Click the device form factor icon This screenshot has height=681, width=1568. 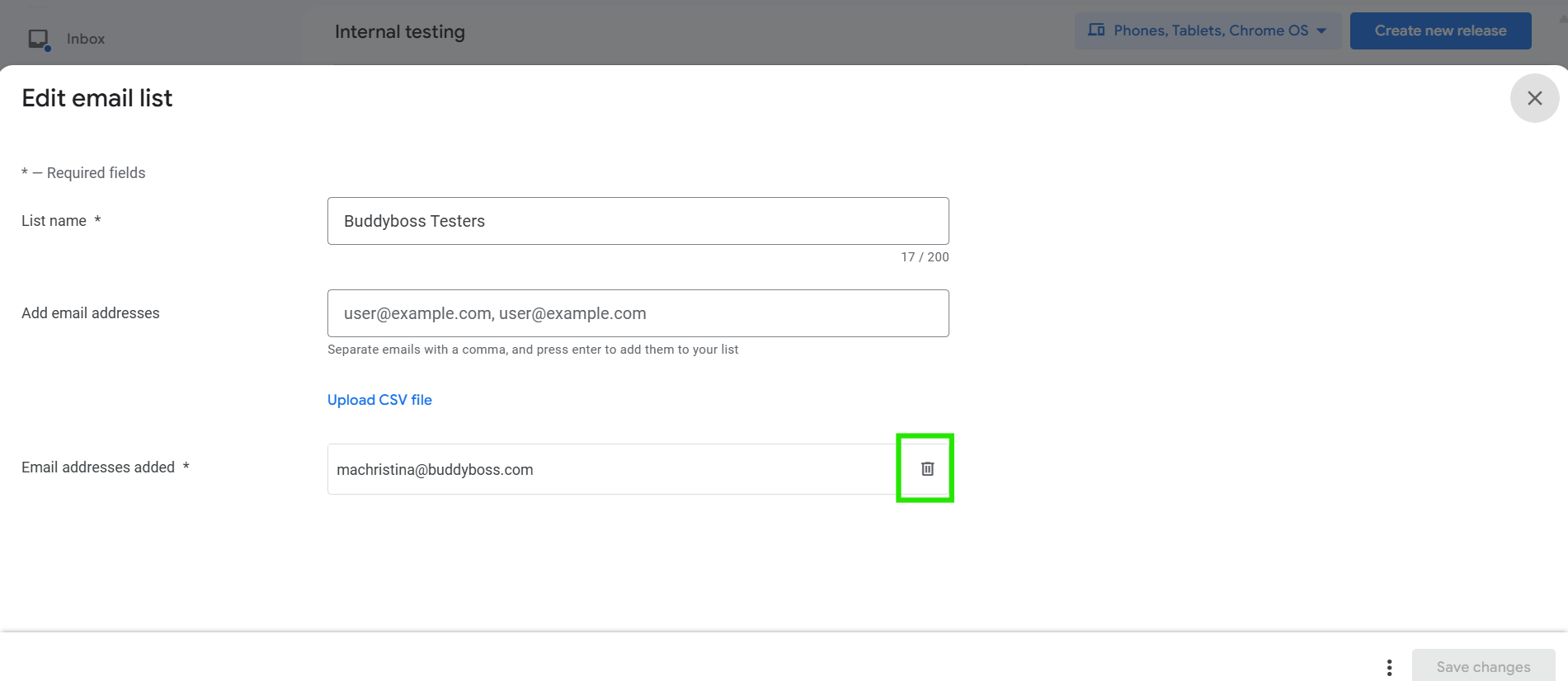tap(1096, 31)
